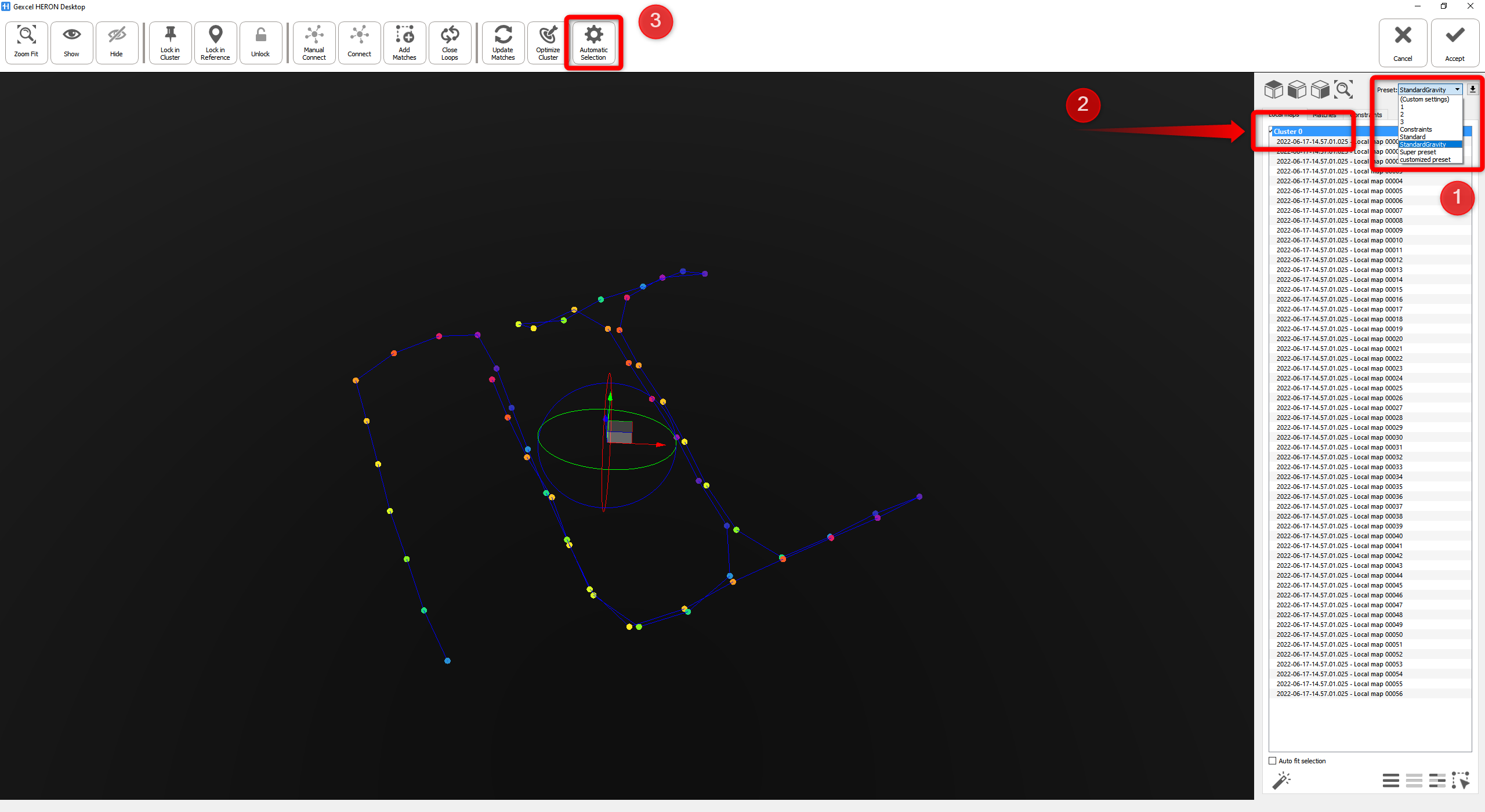The image size is (1485, 812).
Task: Select Local map 00030 in list
Action: (x=1339, y=437)
